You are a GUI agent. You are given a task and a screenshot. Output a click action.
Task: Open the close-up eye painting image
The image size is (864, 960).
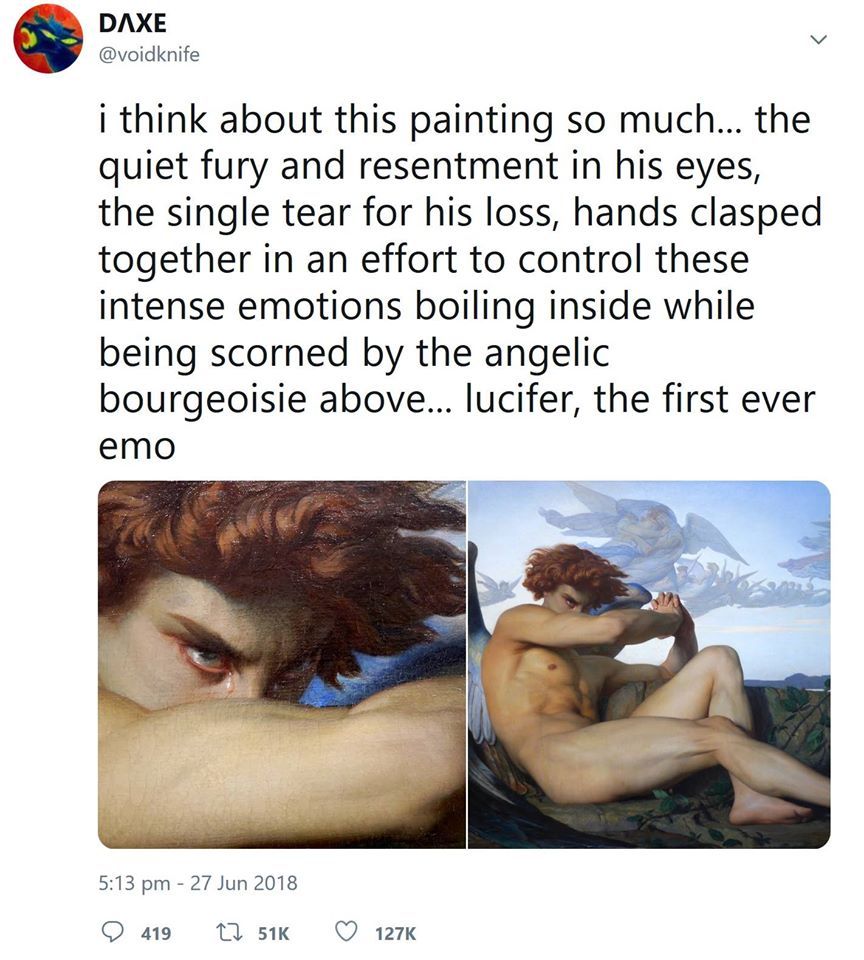[x=282, y=664]
